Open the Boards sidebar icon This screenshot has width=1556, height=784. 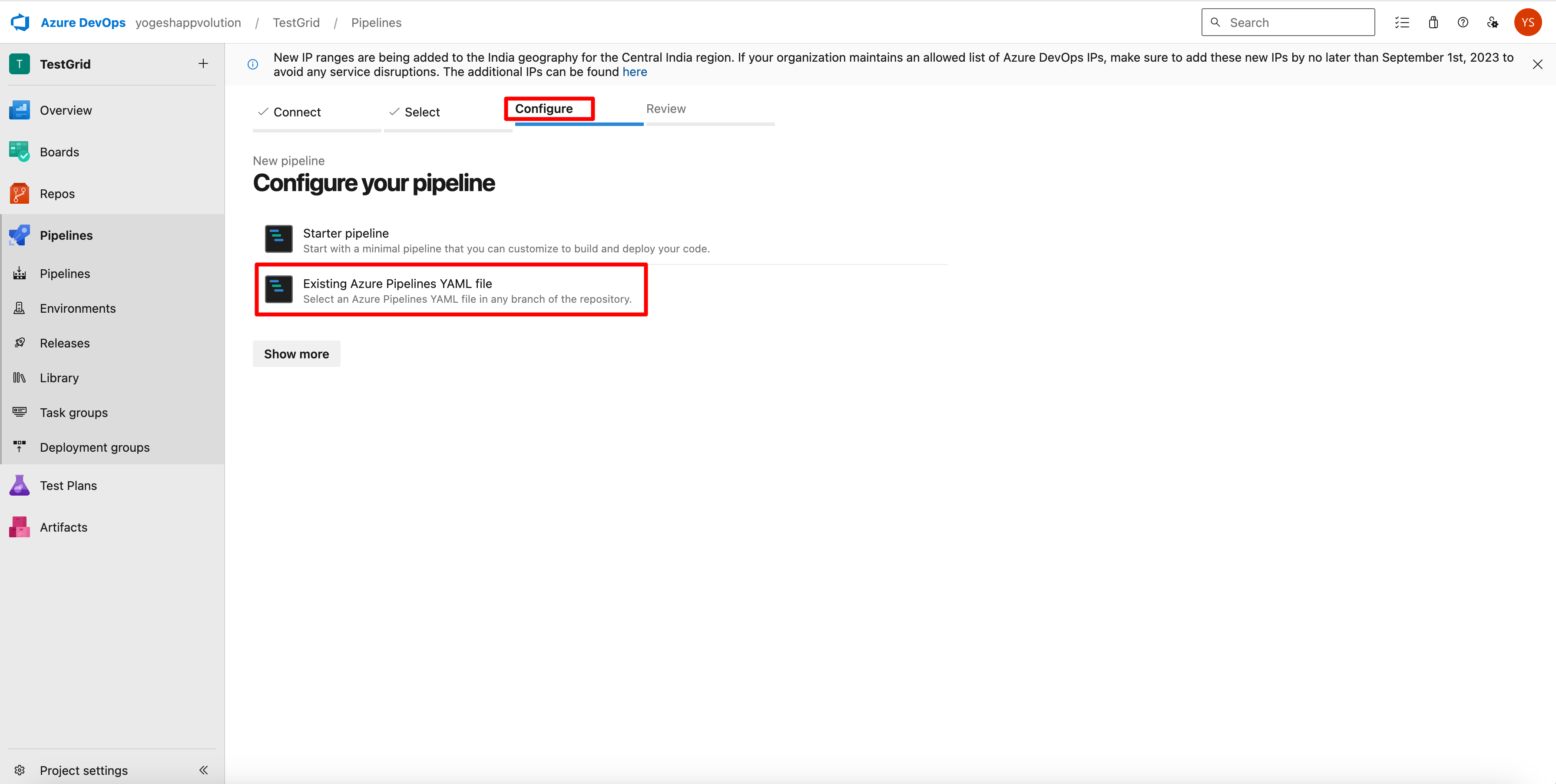click(x=19, y=152)
